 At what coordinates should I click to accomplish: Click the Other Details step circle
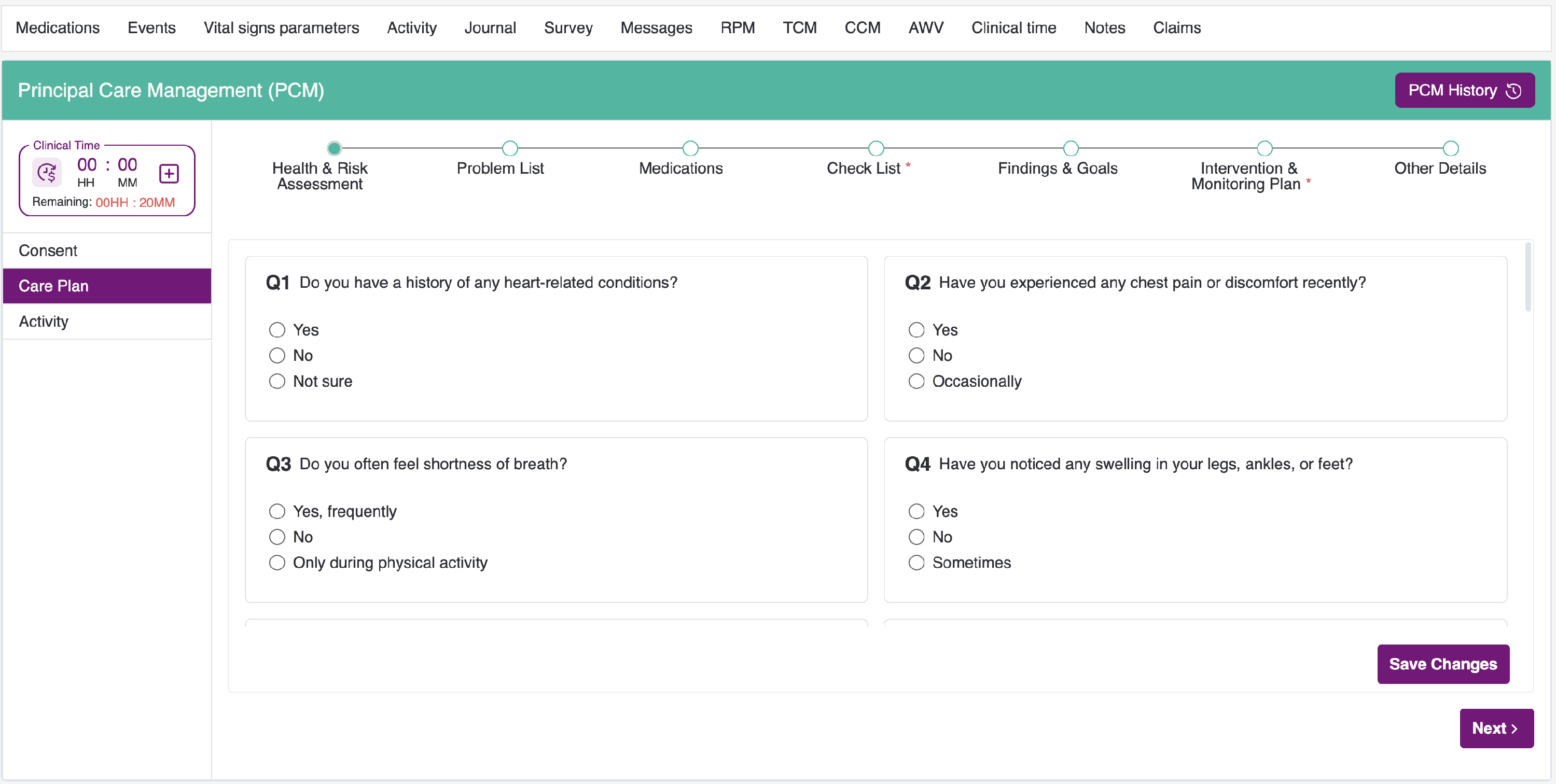1450,148
